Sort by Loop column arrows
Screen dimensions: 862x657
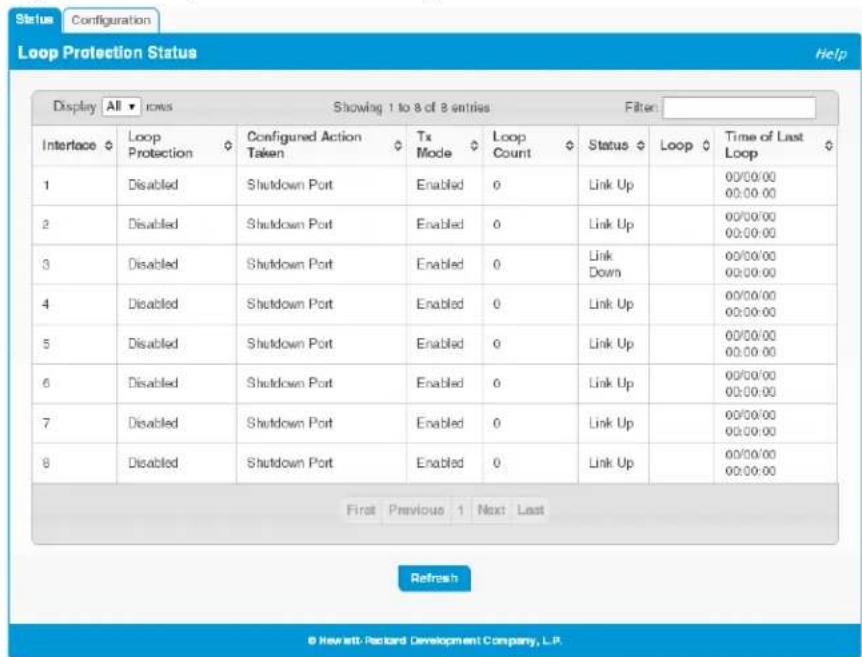(x=706, y=146)
